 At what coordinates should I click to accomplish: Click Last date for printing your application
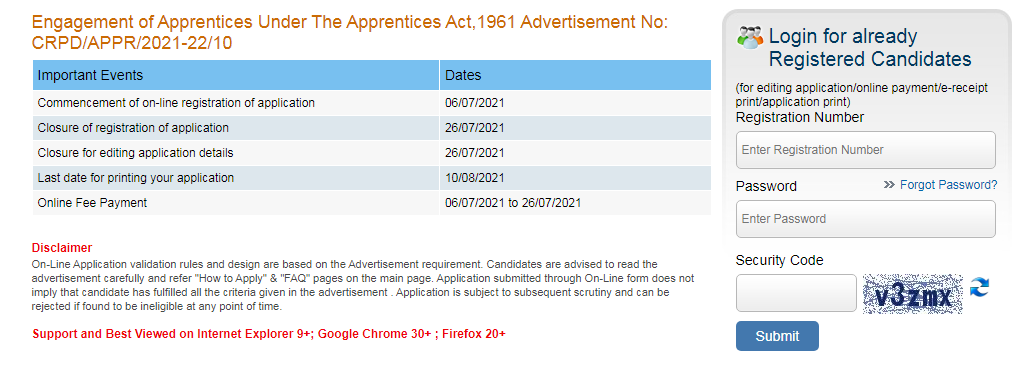click(x=135, y=177)
